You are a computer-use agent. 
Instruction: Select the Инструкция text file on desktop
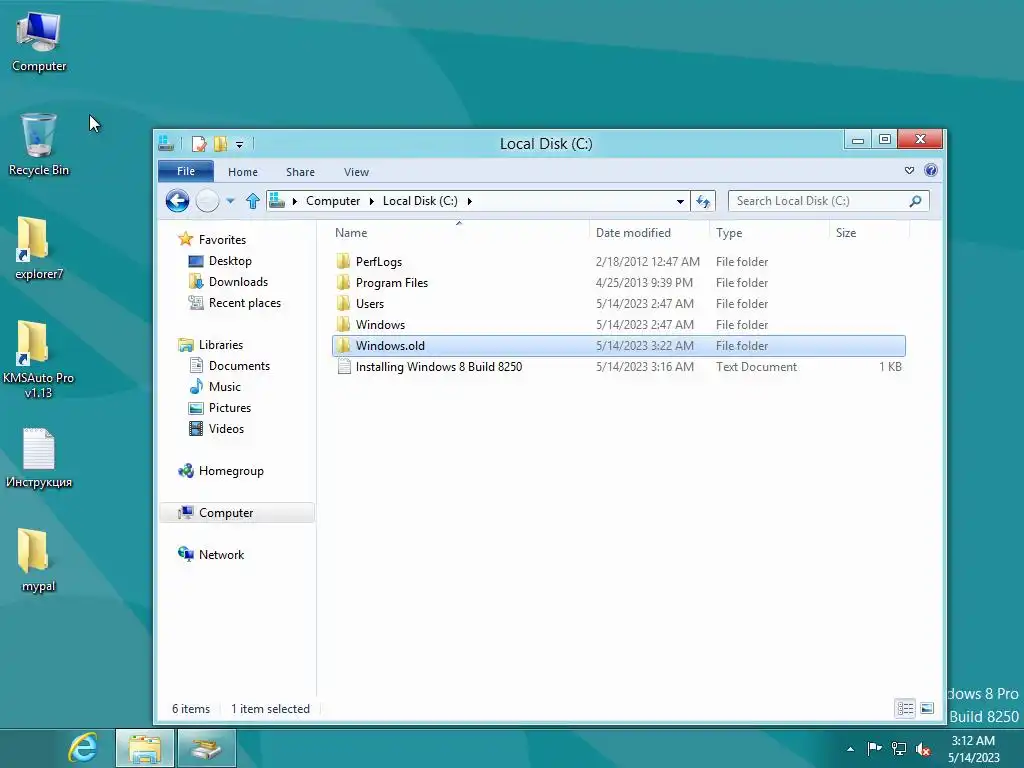[x=39, y=457]
